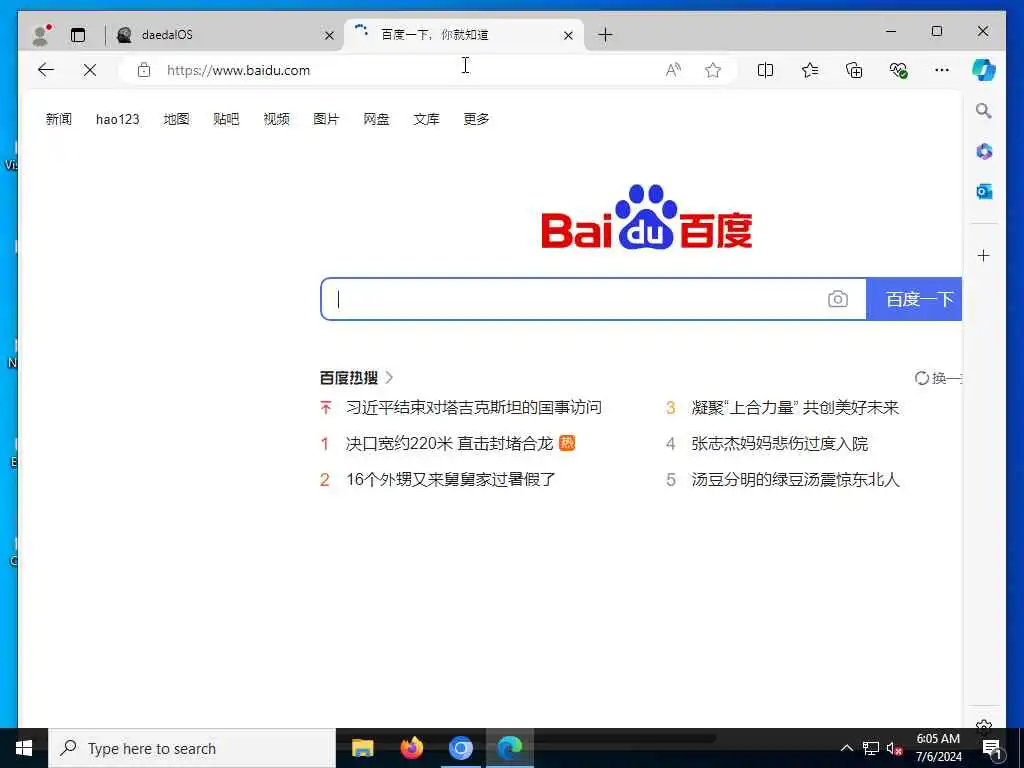Open the 图片 link

pyautogui.click(x=326, y=119)
